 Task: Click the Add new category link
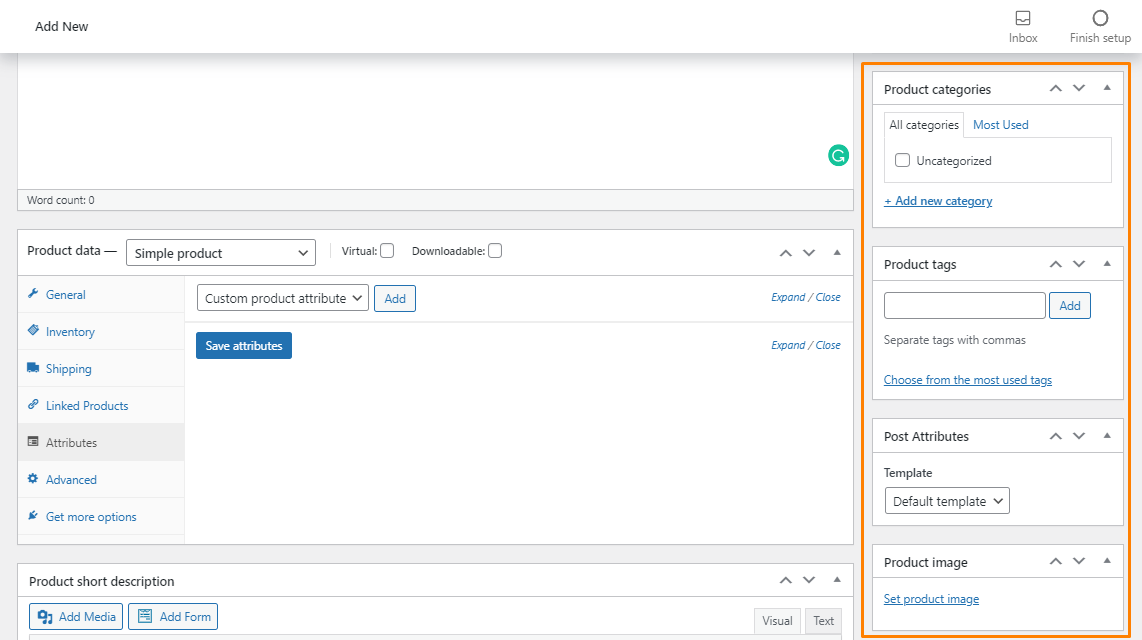coord(938,201)
